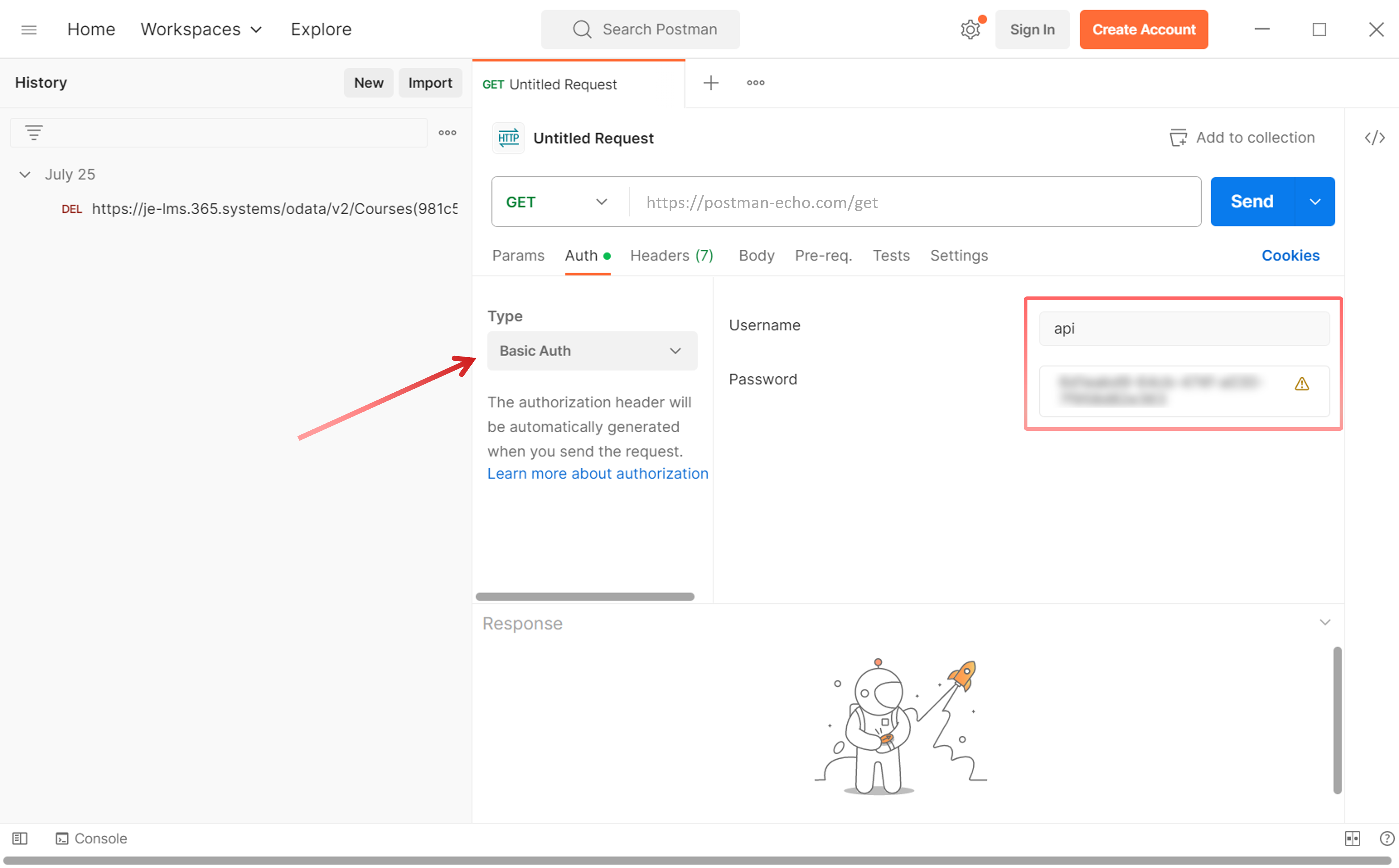Open the Cookies link
This screenshot has height=868, width=1399.
1290,256
